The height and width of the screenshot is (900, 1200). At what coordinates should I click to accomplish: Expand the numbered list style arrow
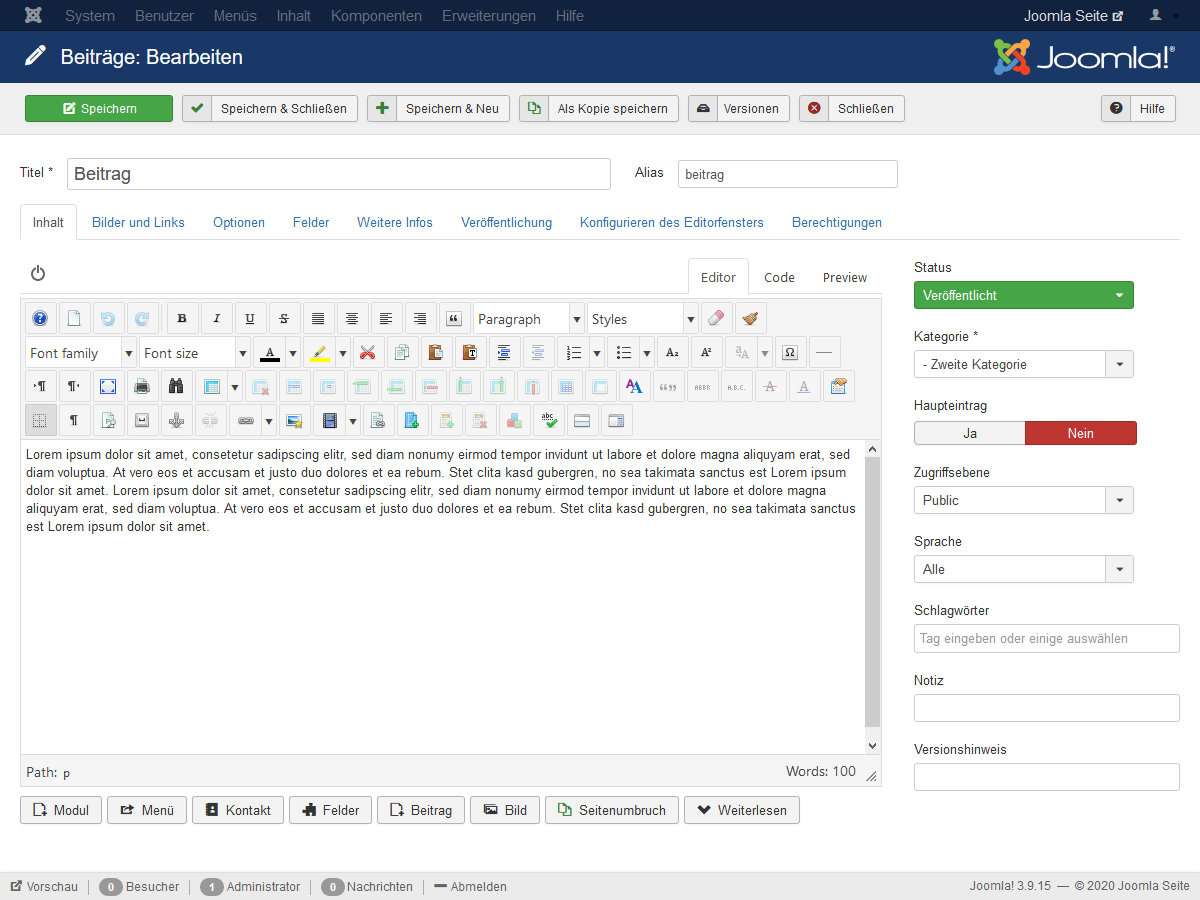(x=597, y=353)
